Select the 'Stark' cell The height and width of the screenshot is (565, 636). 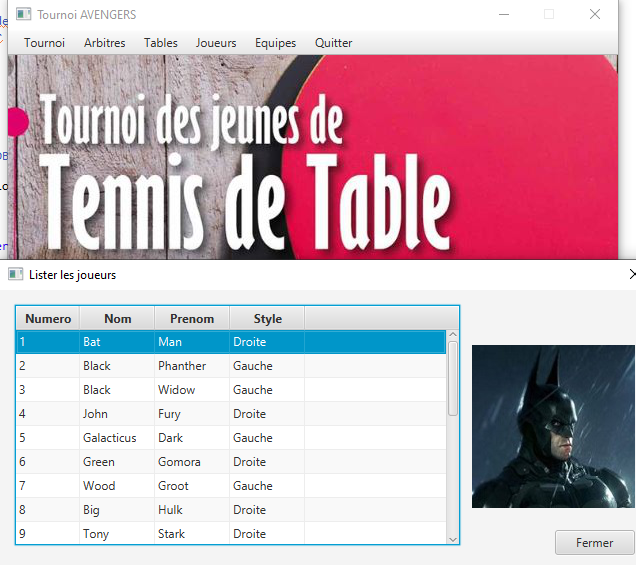click(x=192, y=533)
